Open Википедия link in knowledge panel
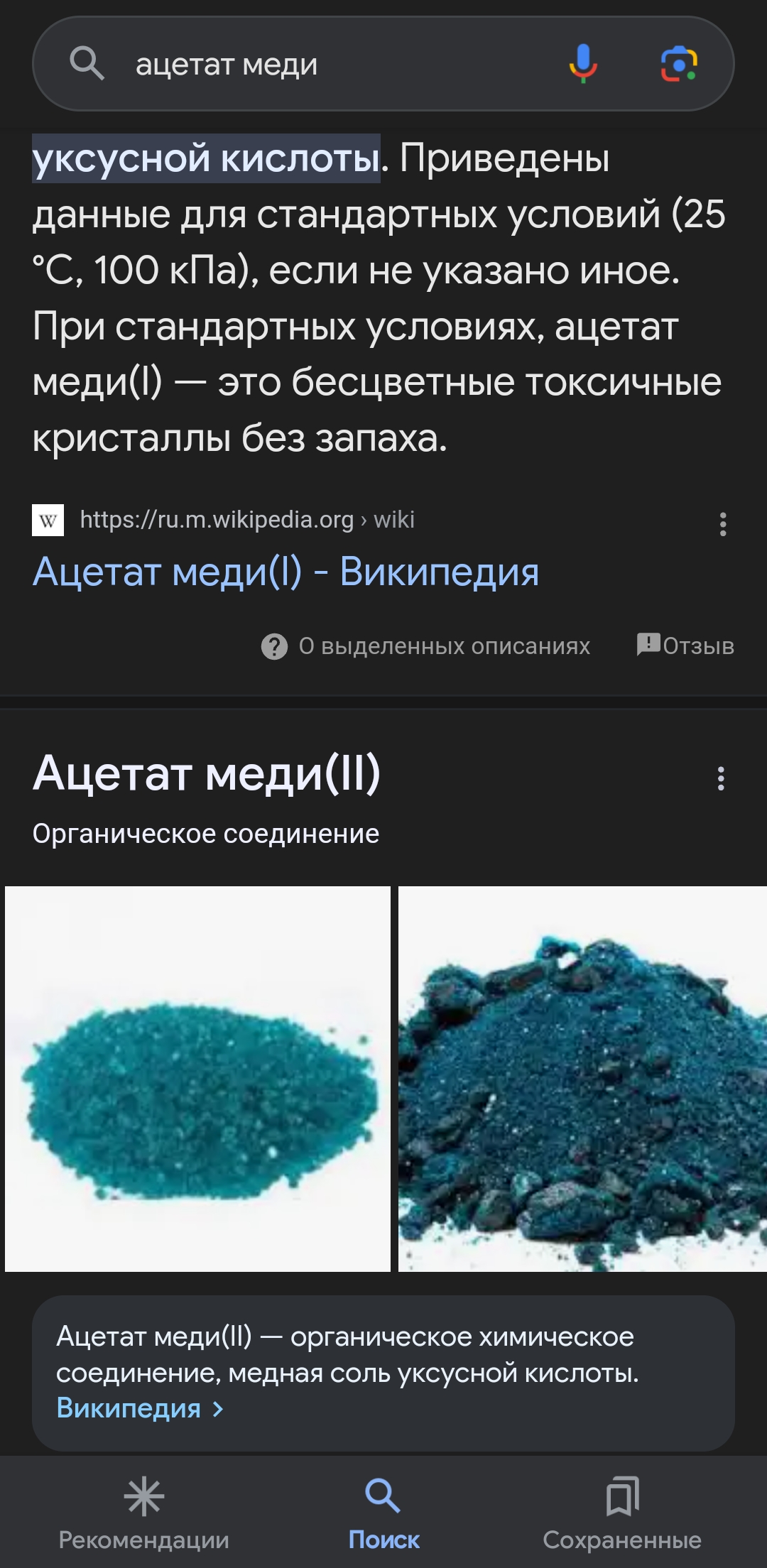767x1568 pixels. 129,1408
